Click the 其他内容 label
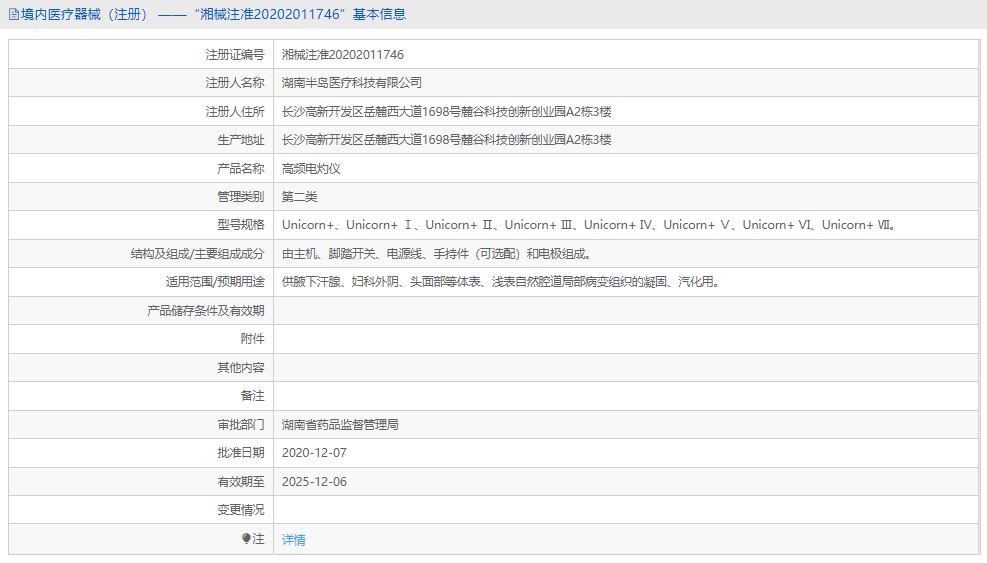The height and width of the screenshot is (563, 987). (241, 368)
